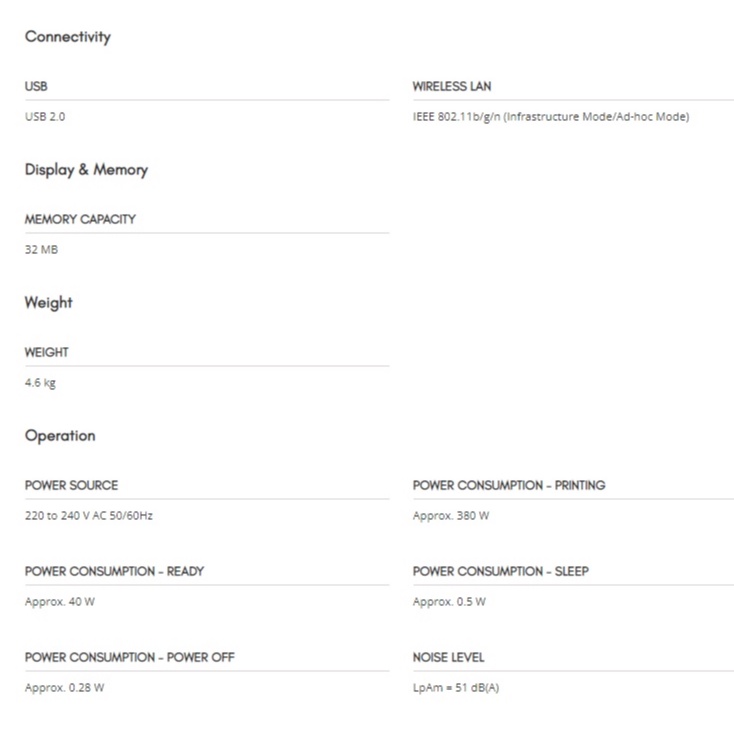Select the POWER CONSUMPTION - PRINTING label
The image size is (734, 734).
click(x=509, y=485)
